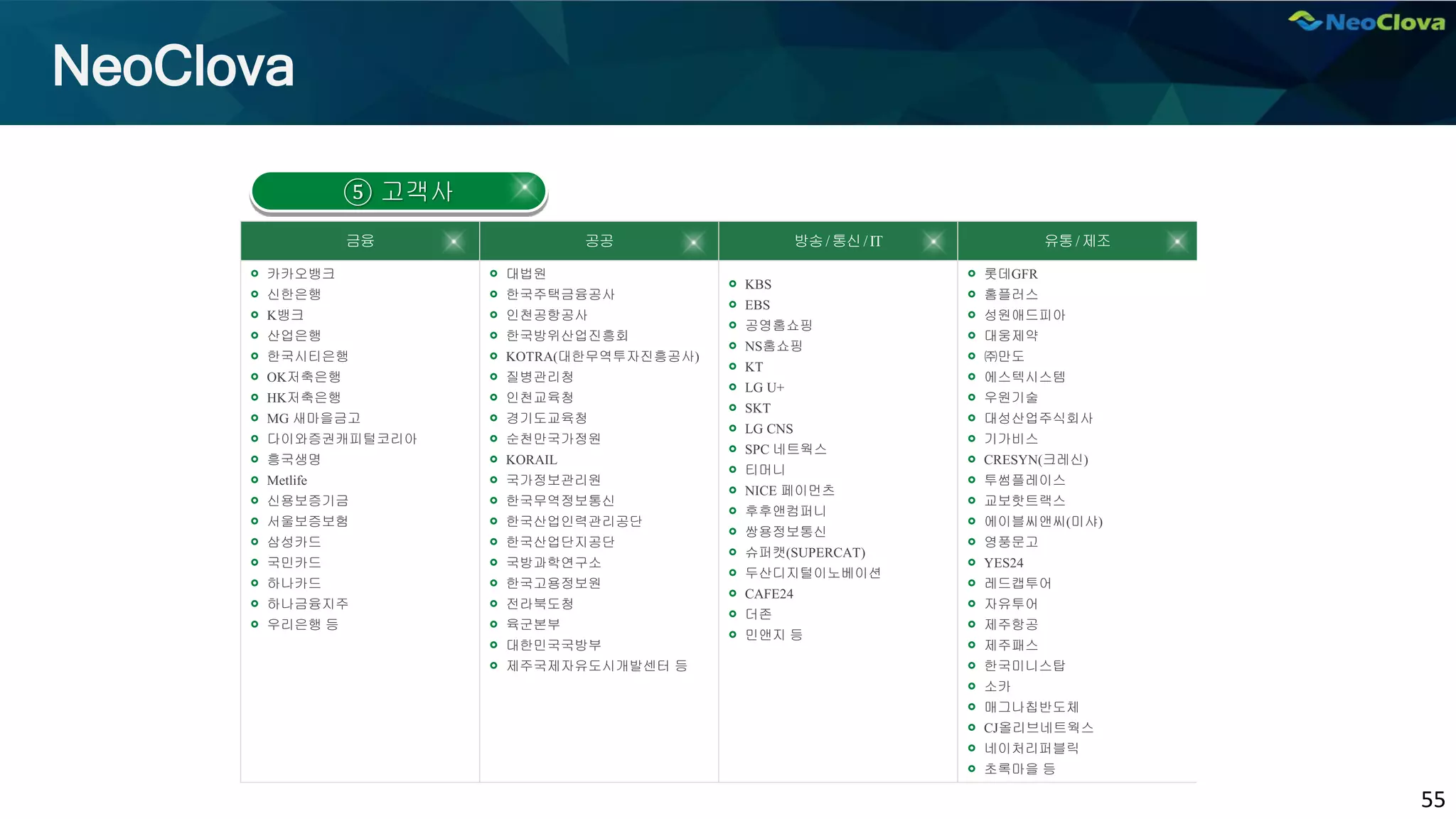
Task: Click the sparkle icon in 금융 header
Action: tap(453, 242)
